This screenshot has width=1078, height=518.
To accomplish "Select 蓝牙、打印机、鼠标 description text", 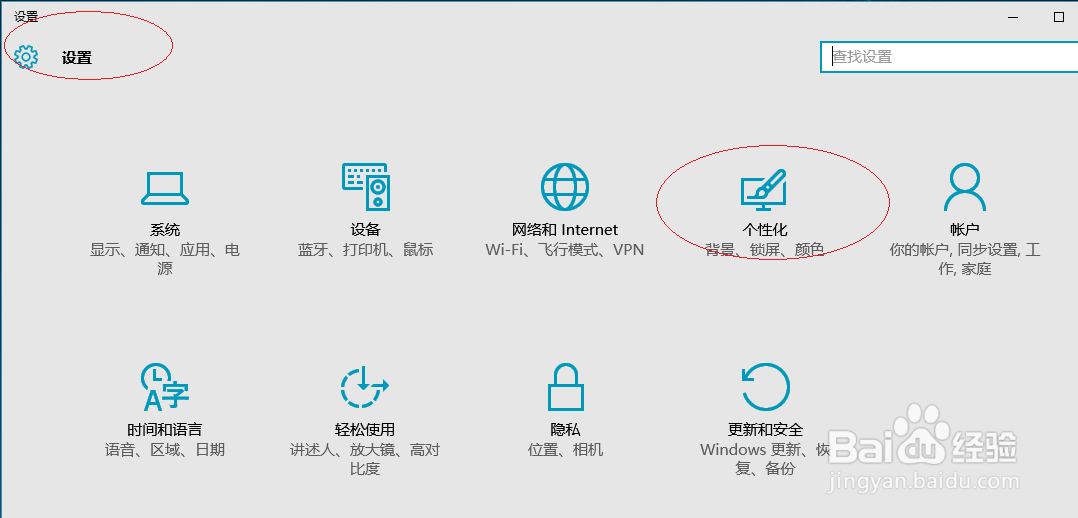I will point(365,250).
